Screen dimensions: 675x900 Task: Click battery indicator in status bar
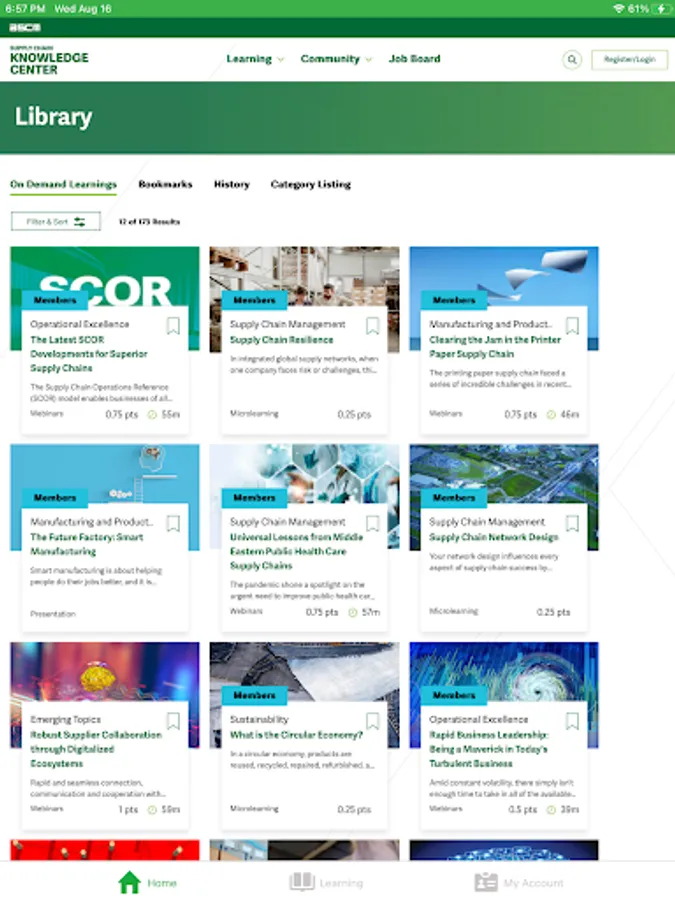click(x=662, y=9)
